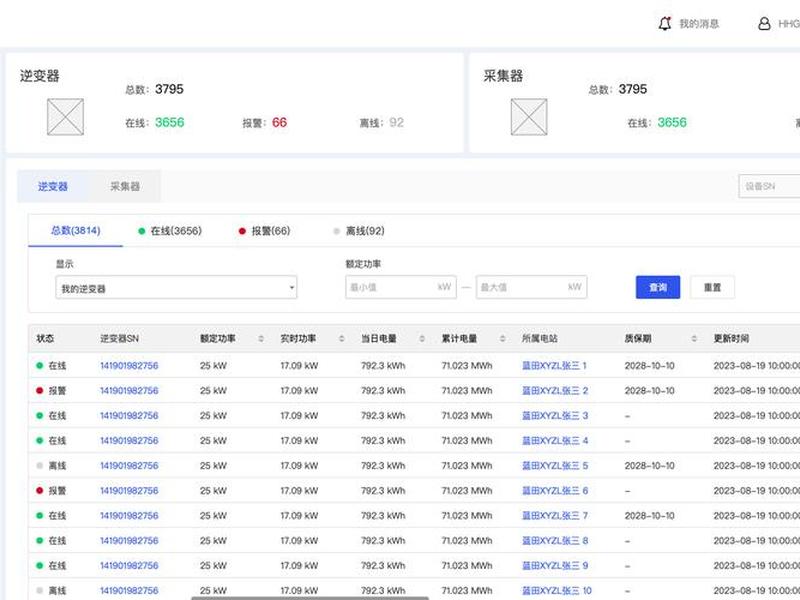The width and height of the screenshot is (800, 600).
Task: Click the table horizontal scrollbar
Action: [310, 598]
